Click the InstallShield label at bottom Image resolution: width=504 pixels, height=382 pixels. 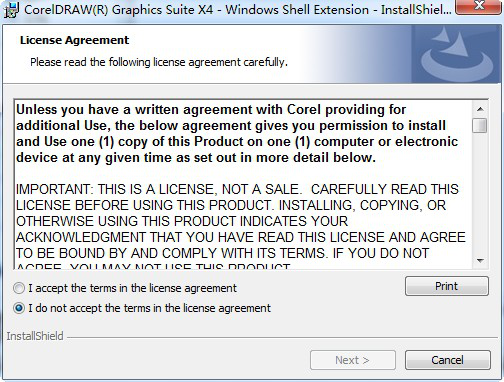pos(35,336)
